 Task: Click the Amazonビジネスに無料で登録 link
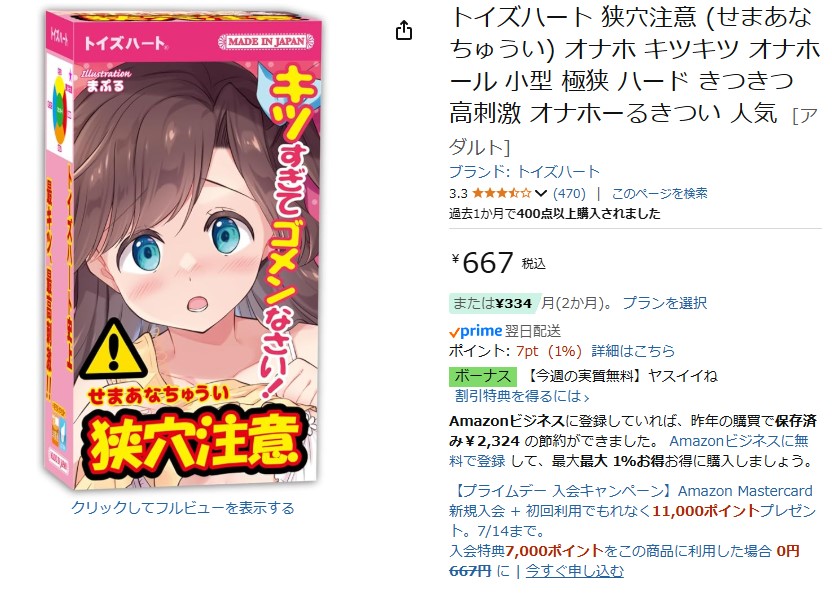pyautogui.click(x=629, y=451)
